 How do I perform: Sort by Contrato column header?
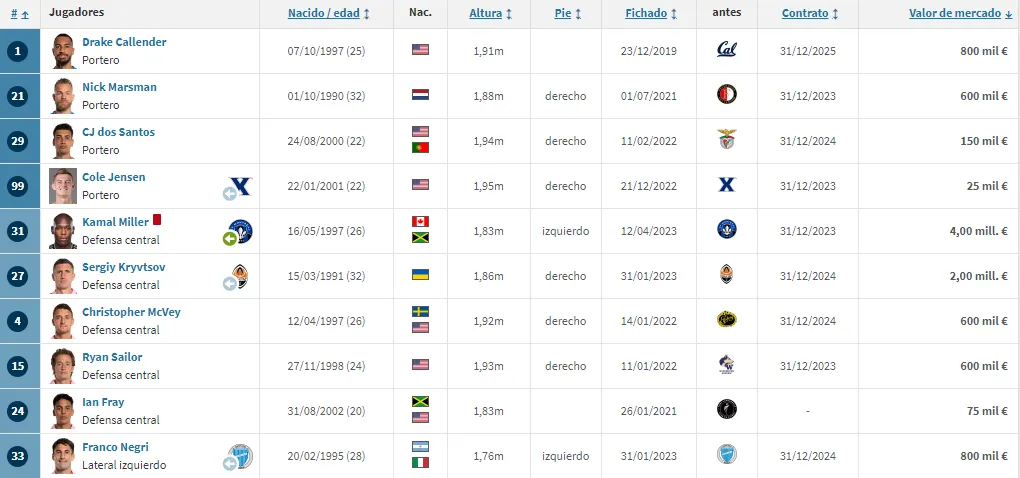pos(810,14)
